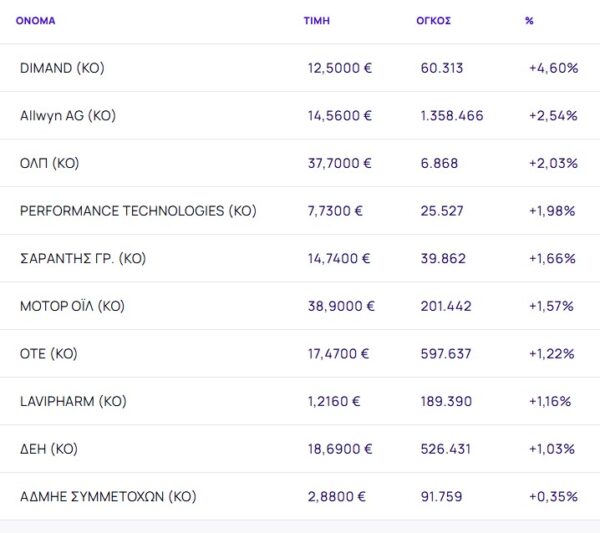Sort table by % column header
Screen dimensions: 600x533
pos(529,21)
